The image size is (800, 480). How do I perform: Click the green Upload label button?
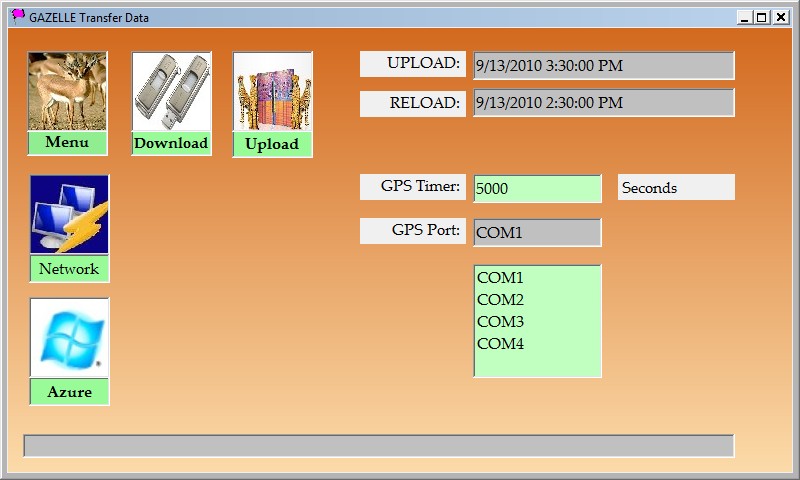pos(272,144)
